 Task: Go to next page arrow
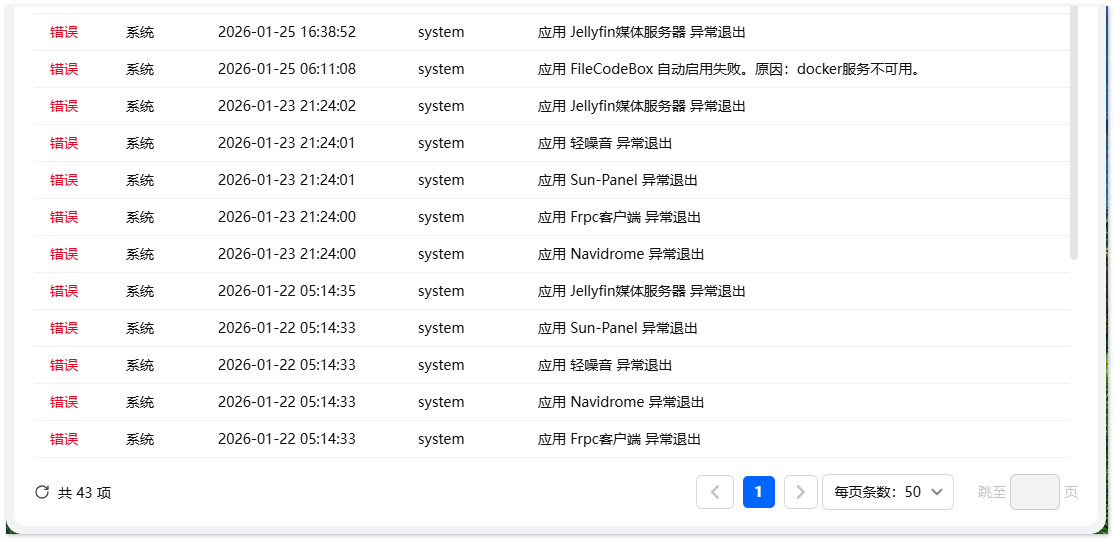click(801, 492)
